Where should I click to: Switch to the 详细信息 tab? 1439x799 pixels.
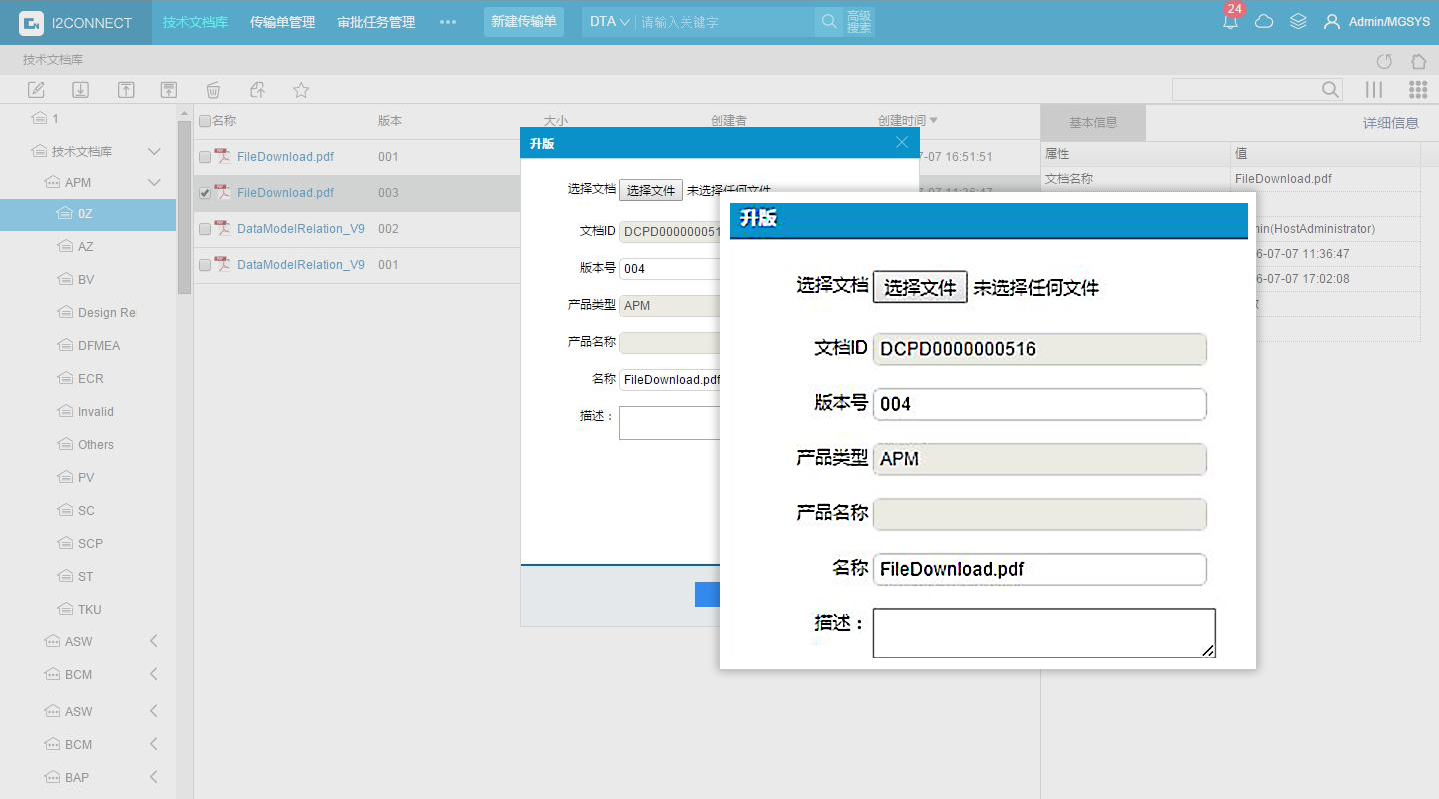click(x=1390, y=123)
